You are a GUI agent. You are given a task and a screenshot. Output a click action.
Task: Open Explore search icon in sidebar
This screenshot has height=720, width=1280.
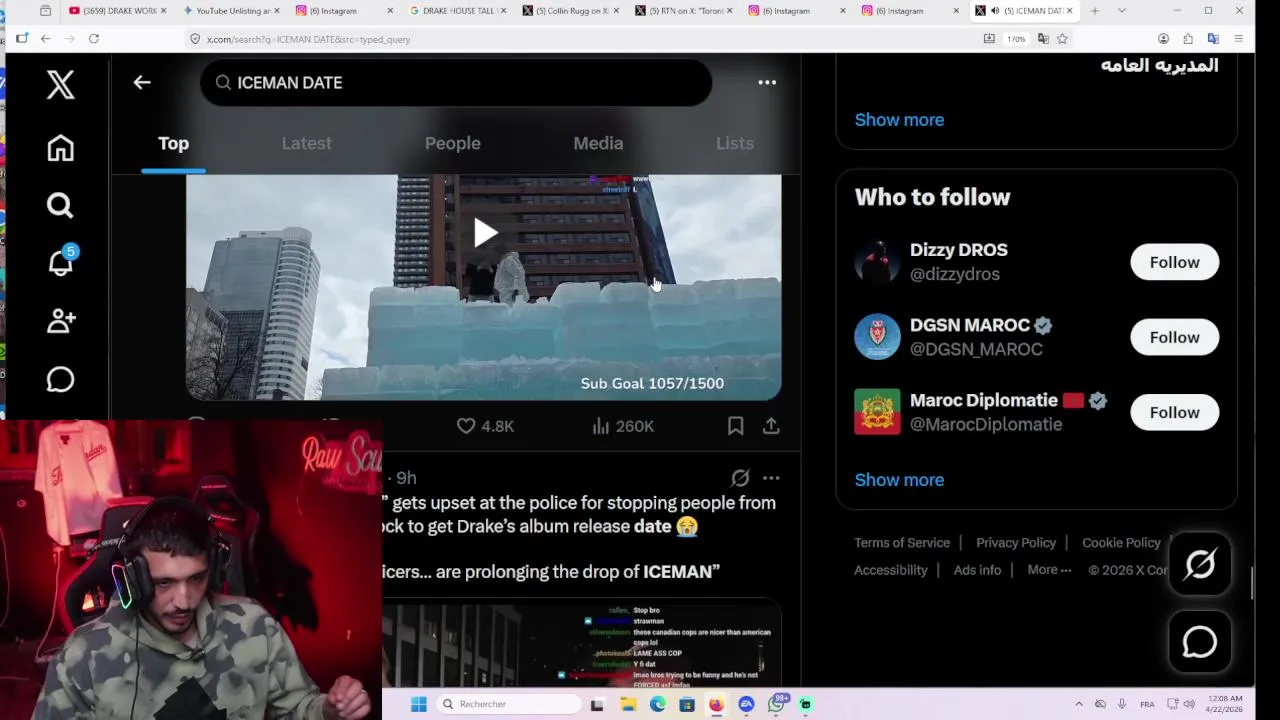[60, 205]
